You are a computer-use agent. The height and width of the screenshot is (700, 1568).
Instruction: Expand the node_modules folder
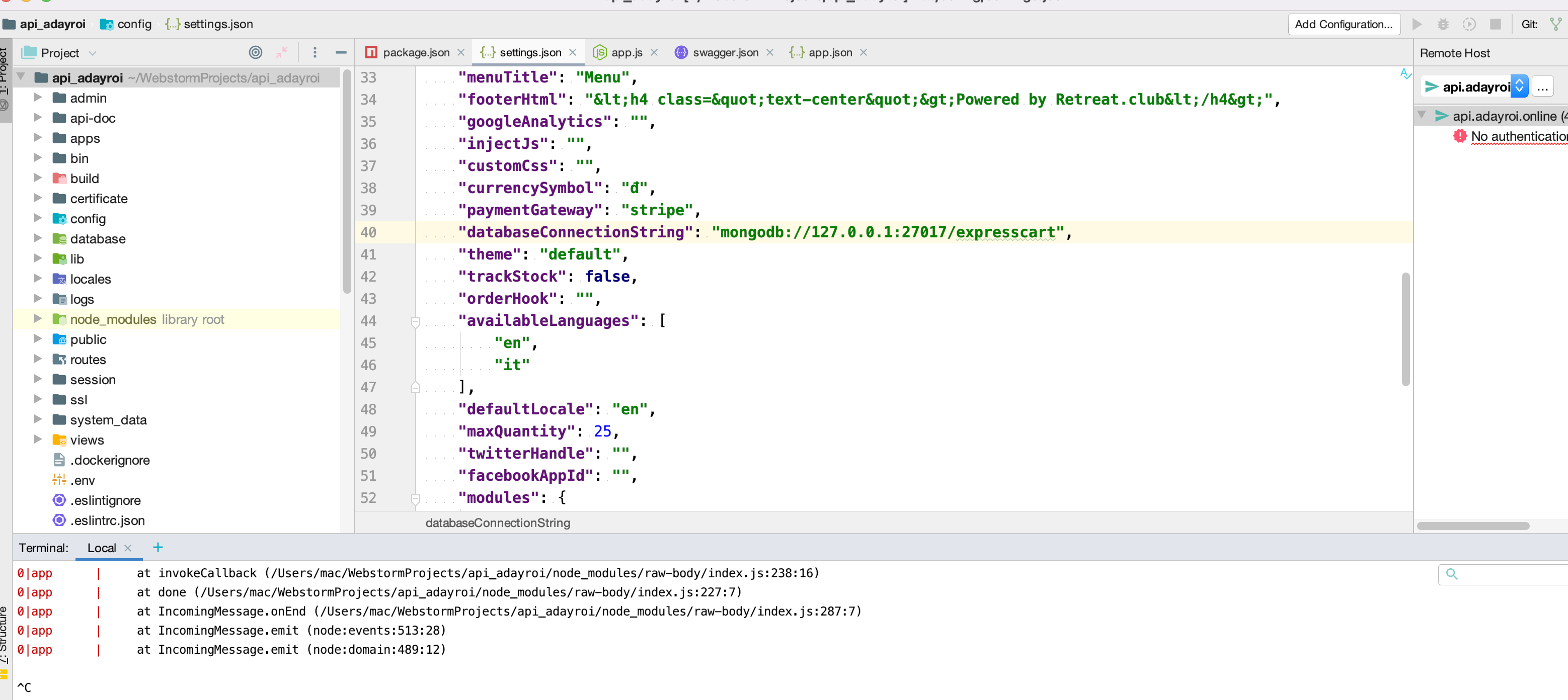38,319
